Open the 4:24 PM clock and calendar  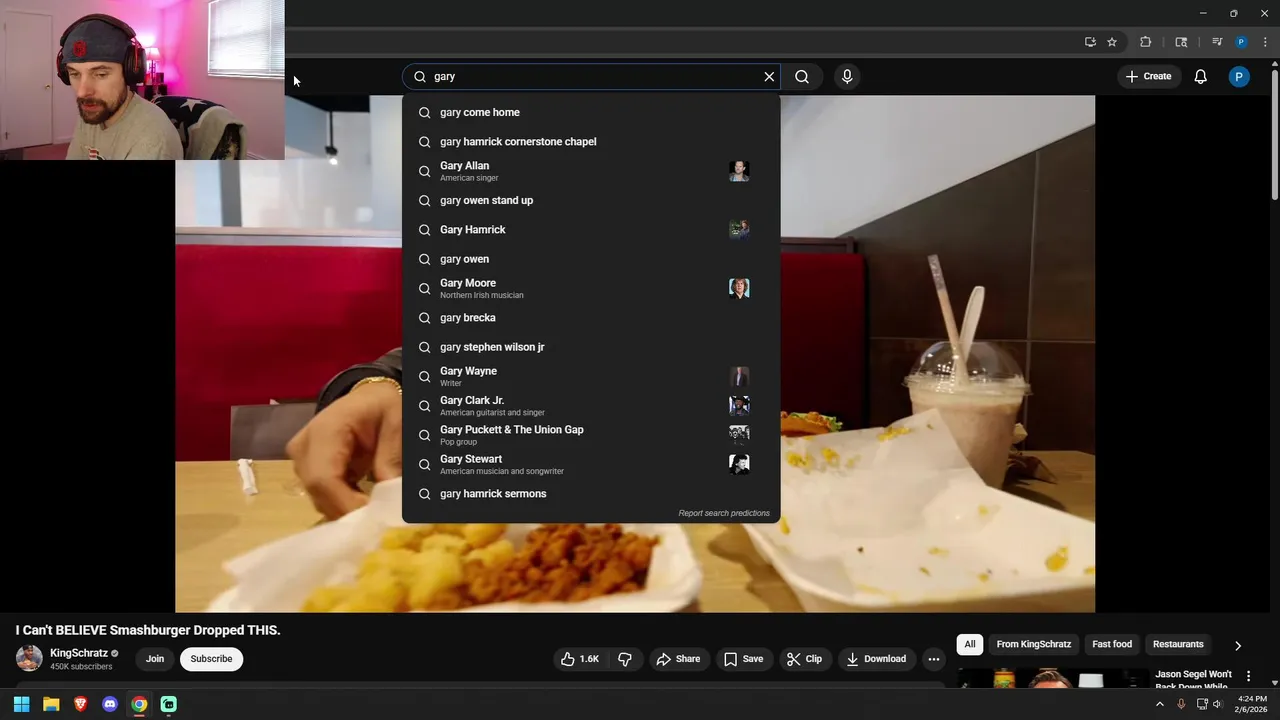tap(1252, 704)
